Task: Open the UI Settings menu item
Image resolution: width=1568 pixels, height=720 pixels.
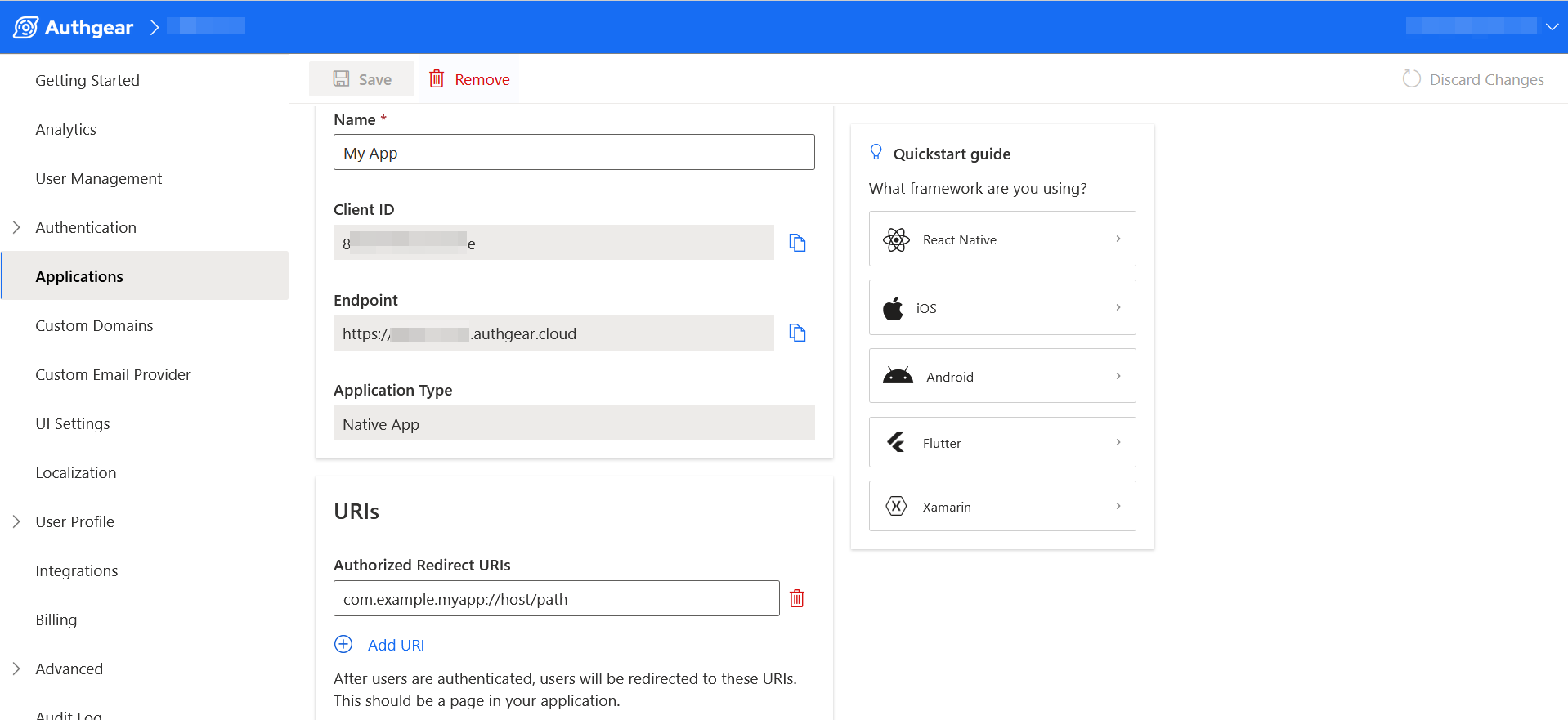Action: [x=73, y=423]
